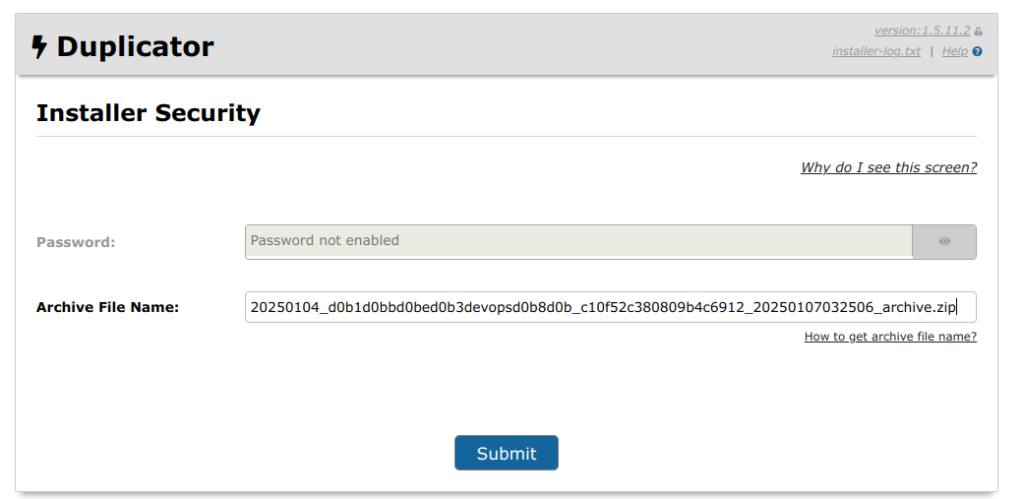Focus the Archive File Name input field

point(600,307)
